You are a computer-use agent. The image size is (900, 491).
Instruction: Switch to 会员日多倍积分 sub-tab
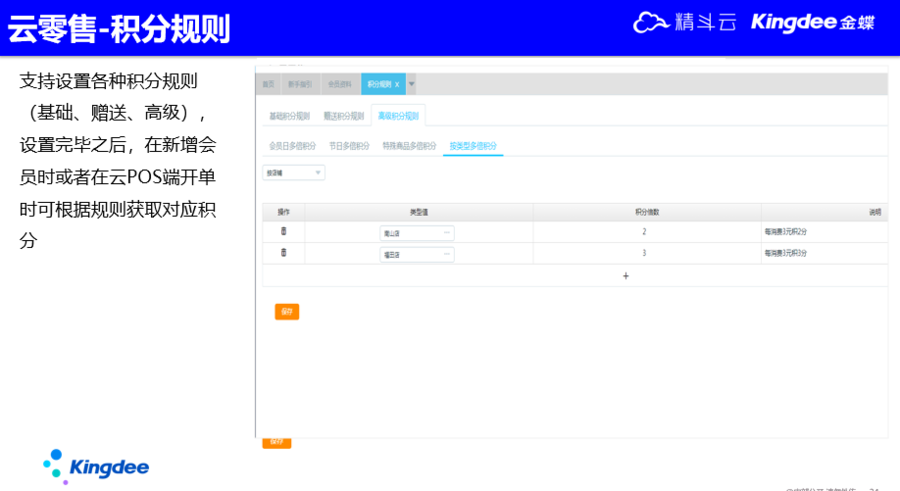tap(292, 146)
